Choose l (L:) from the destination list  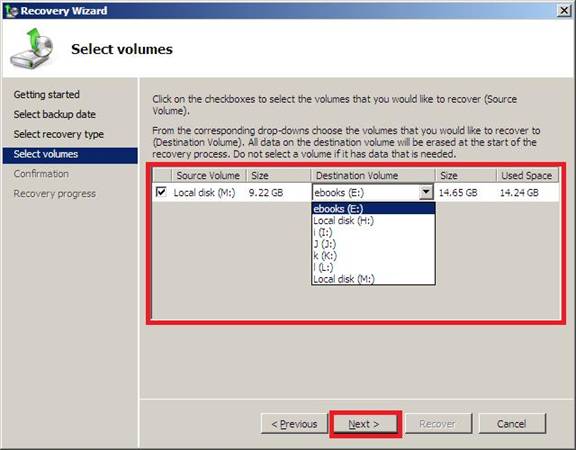click(373, 267)
